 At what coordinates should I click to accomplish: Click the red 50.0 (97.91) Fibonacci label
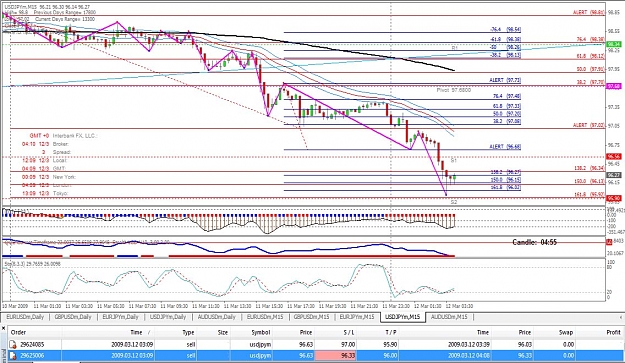591,69
